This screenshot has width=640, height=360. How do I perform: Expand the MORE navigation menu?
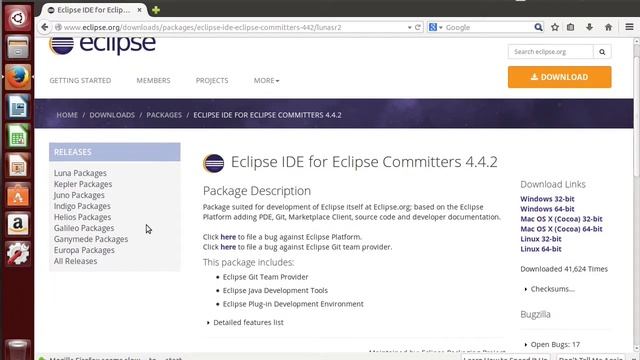coord(267,80)
